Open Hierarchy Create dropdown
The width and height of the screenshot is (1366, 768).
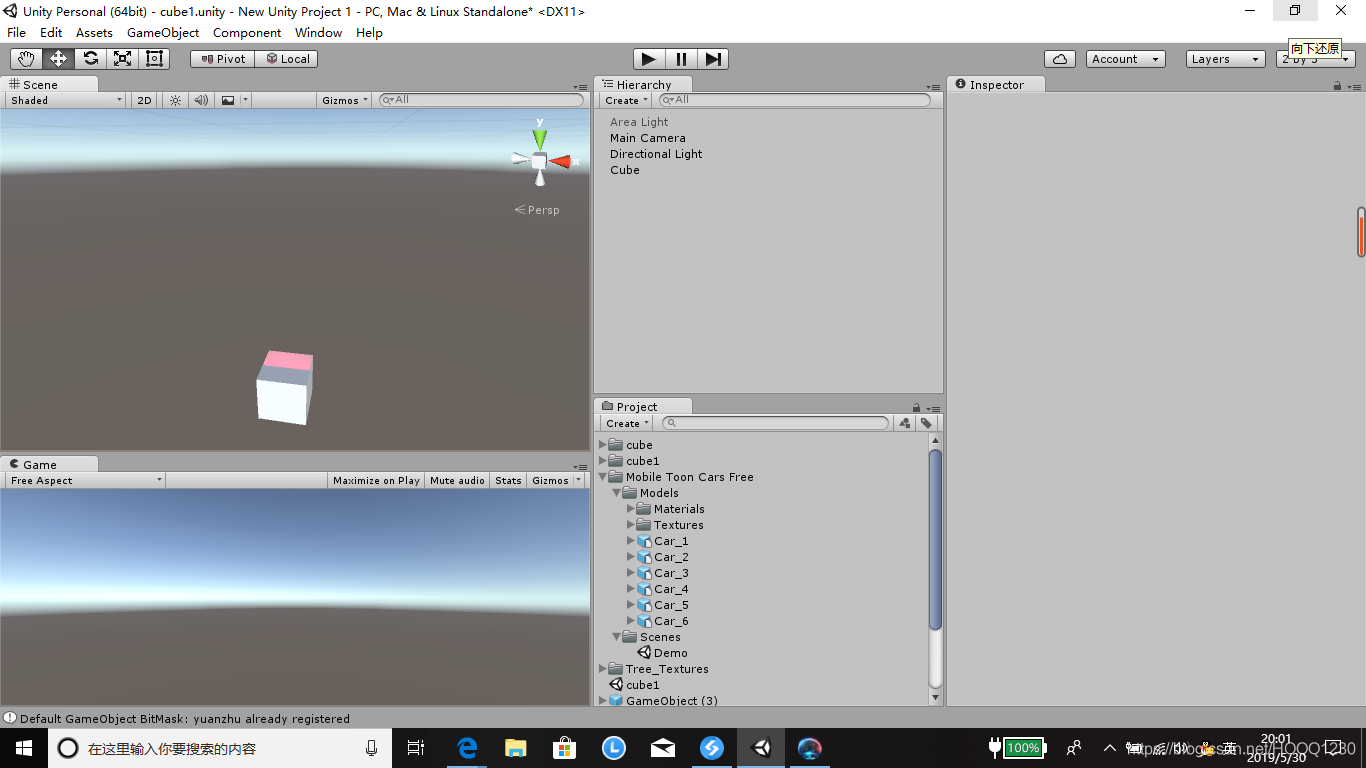click(626, 100)
